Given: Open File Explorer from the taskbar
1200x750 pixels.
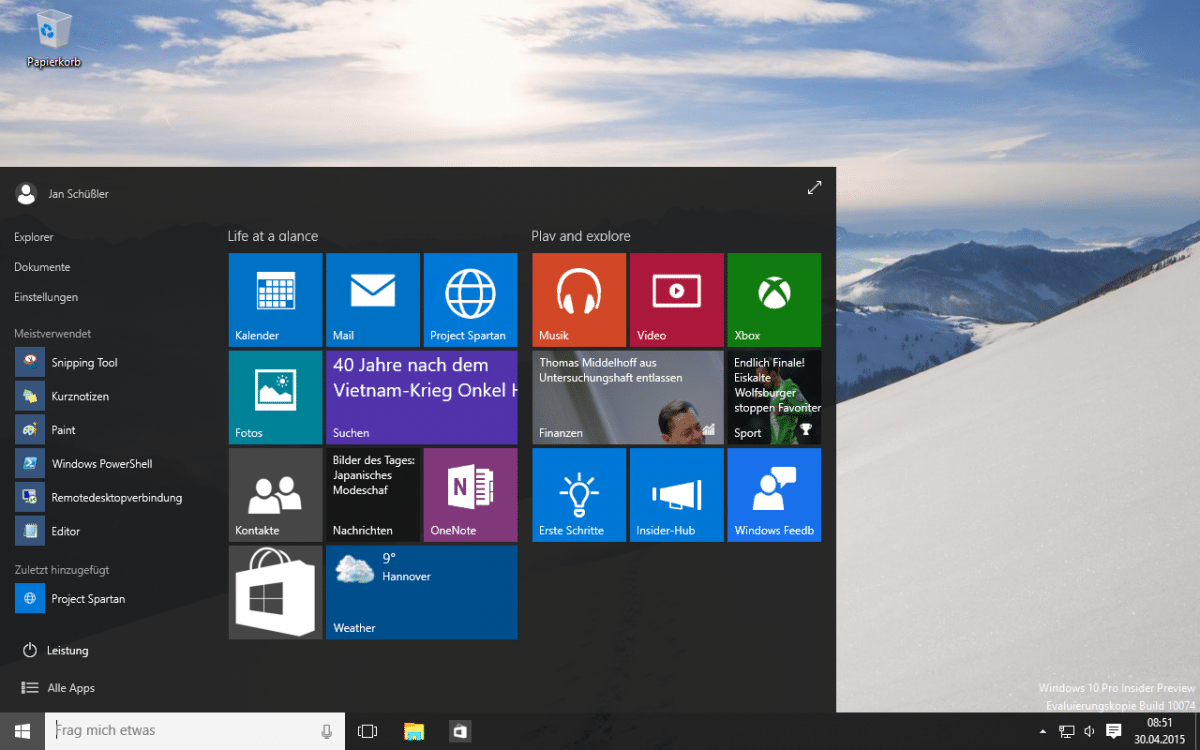Looking at the screenshot, I should tap(414, 731).
